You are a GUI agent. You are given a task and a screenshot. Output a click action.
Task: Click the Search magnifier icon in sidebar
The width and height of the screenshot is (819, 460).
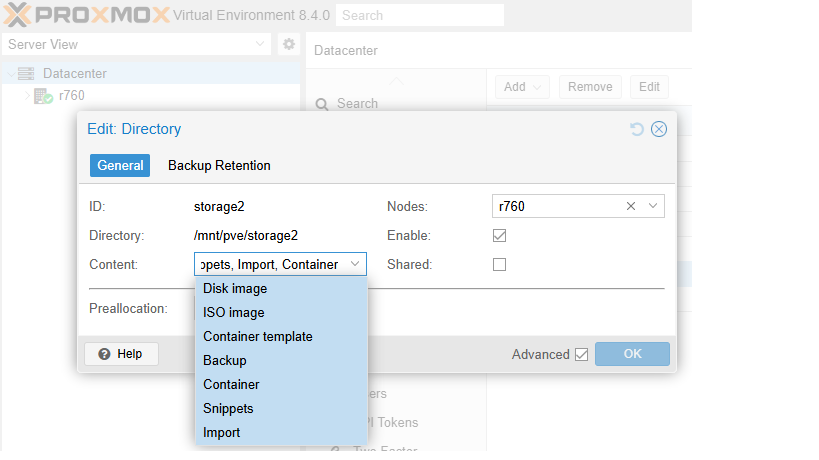click(322, 103)
